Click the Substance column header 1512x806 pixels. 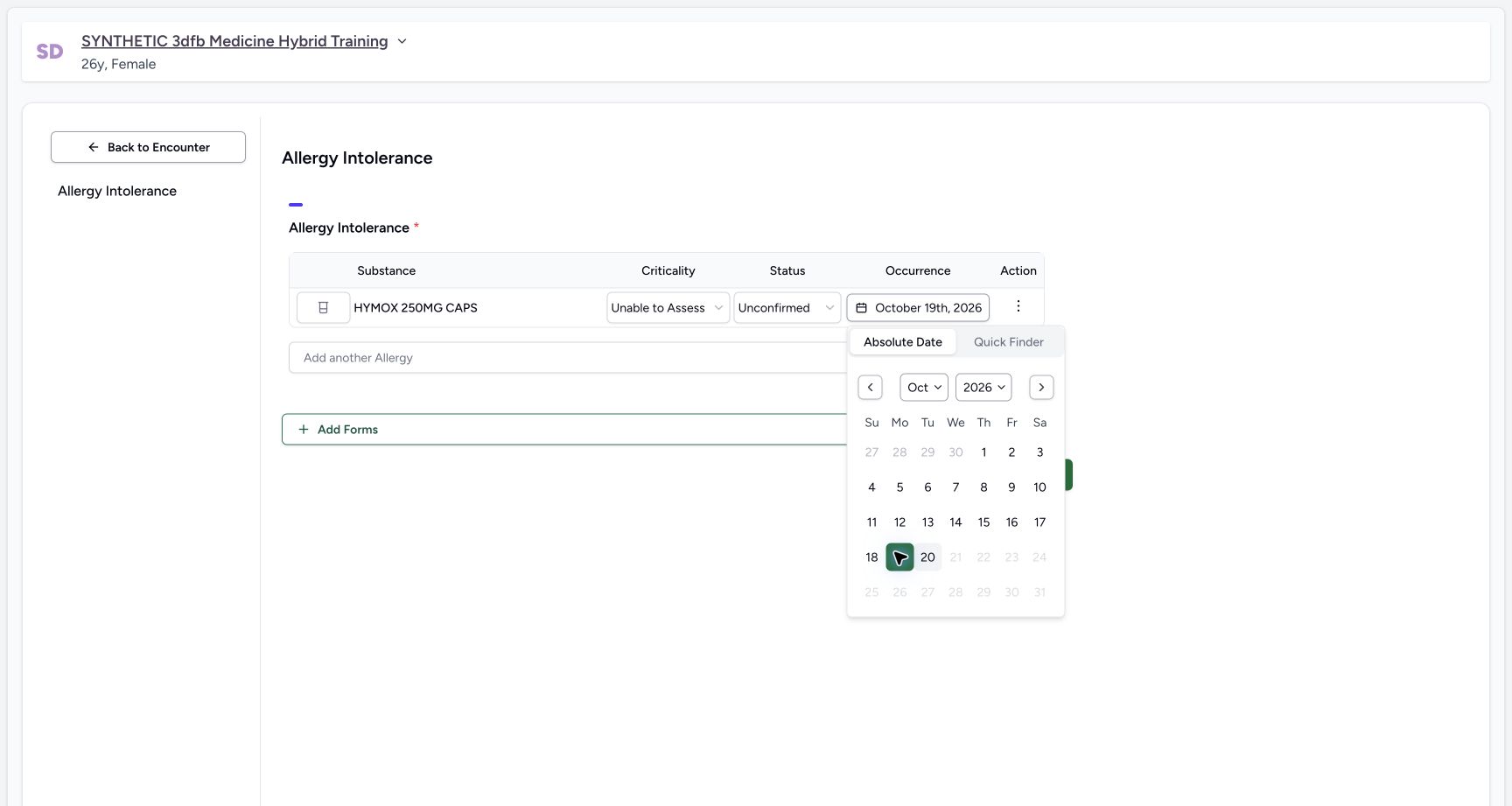[386, 271]
